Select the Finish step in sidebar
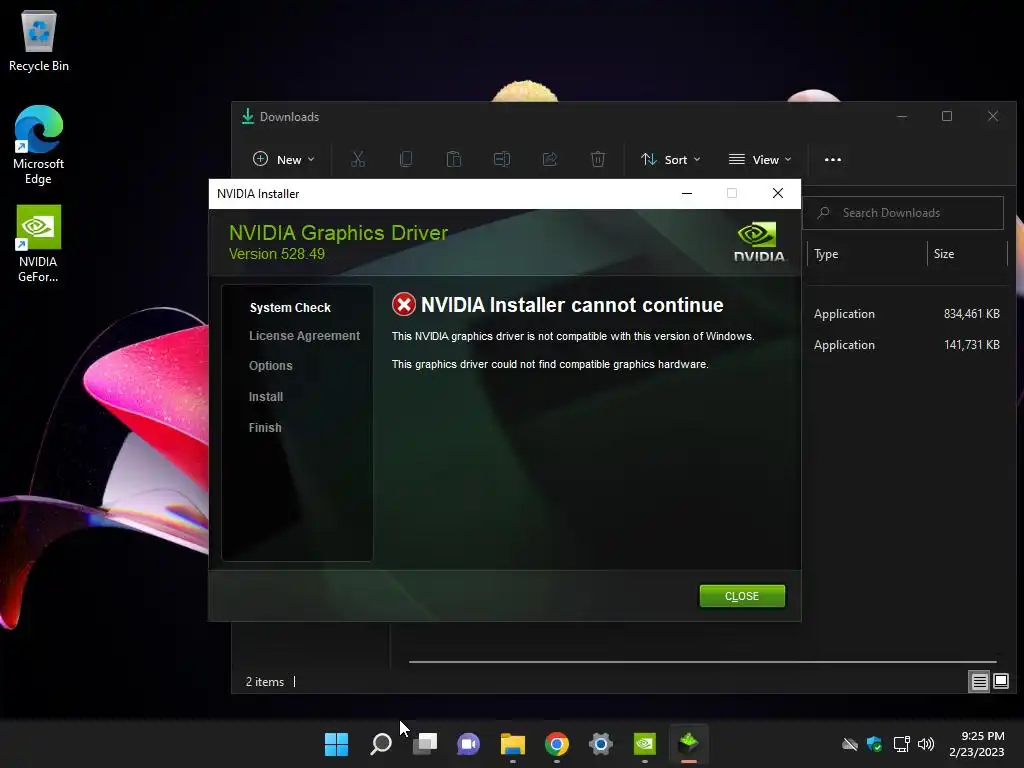1024x768 pixels. [265, 428]
